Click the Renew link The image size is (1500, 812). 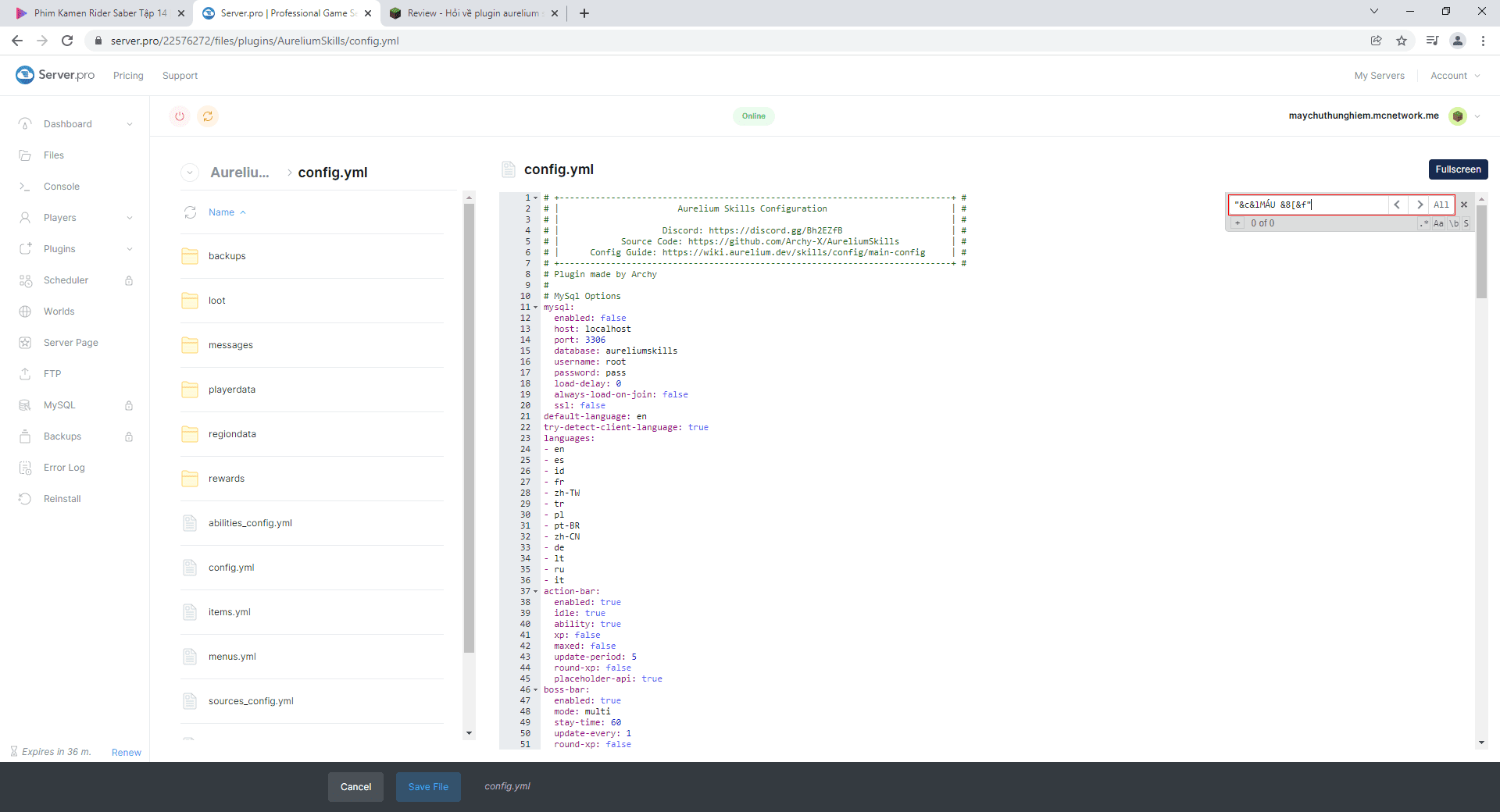click(126, 753)
